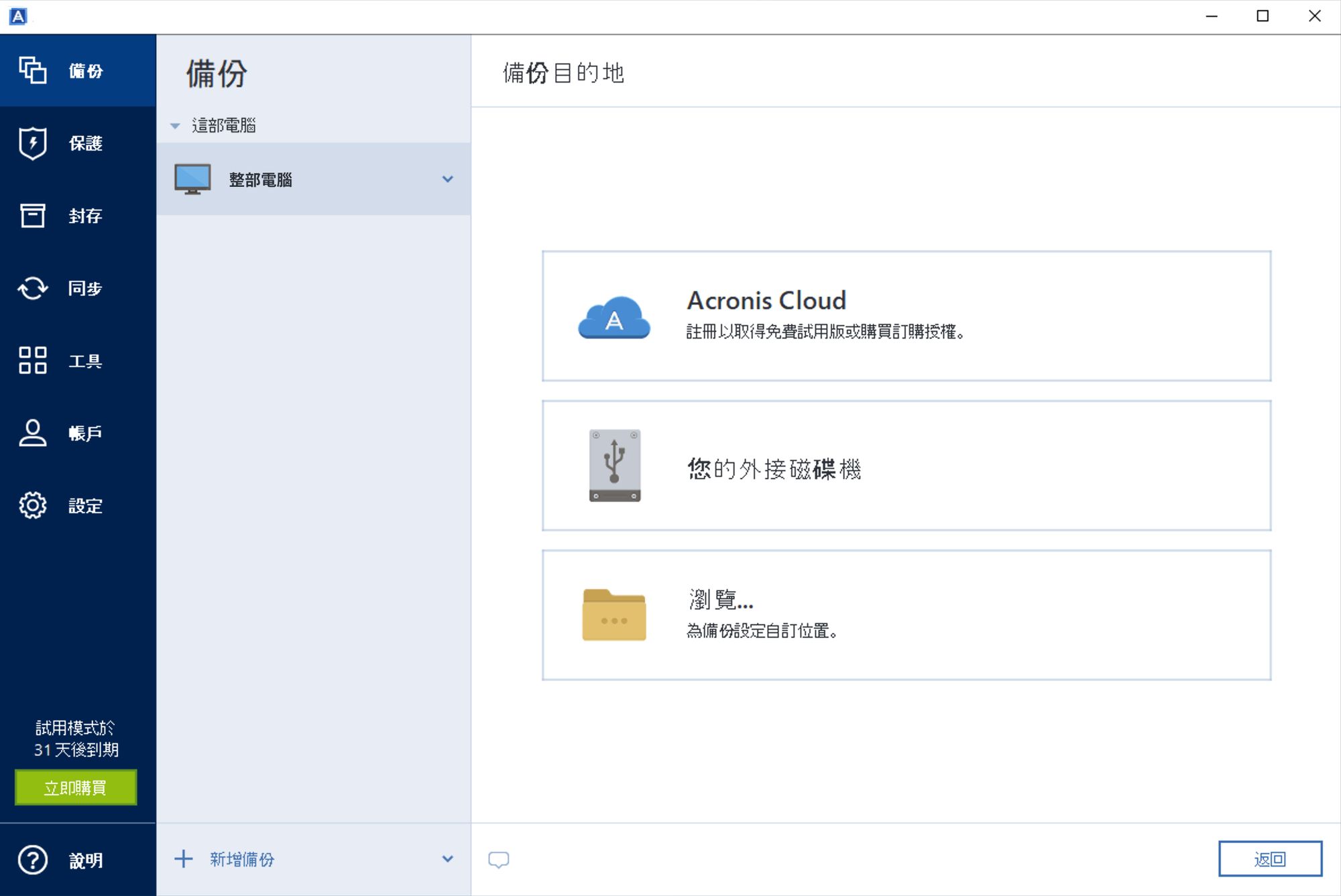The width and height of the screenshot is (1341, 896).
Task: Select the 同步 menu label
Action: (86, 288)
